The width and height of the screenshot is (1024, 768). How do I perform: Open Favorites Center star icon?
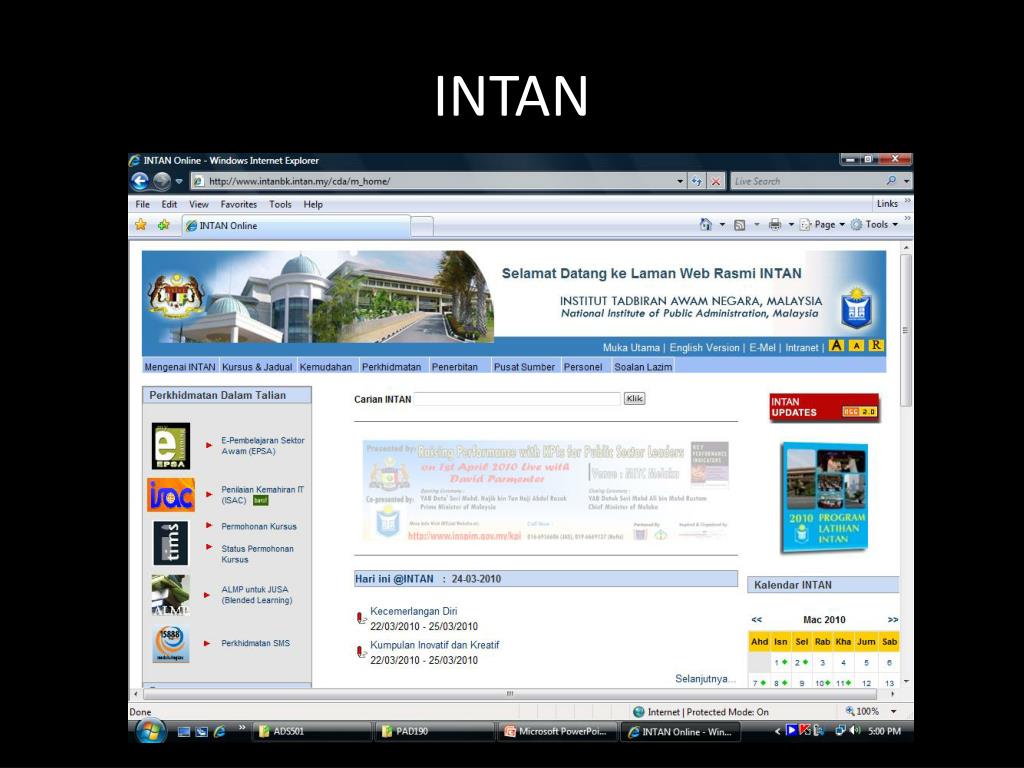[140, 225]
